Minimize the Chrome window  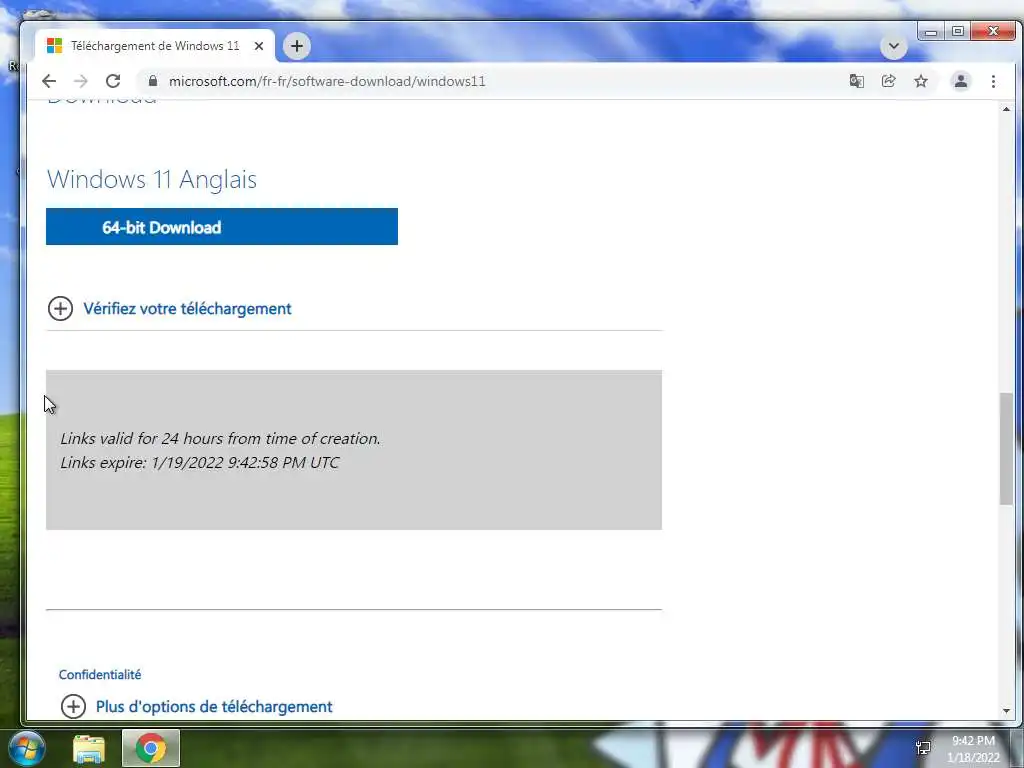point(931,31)
